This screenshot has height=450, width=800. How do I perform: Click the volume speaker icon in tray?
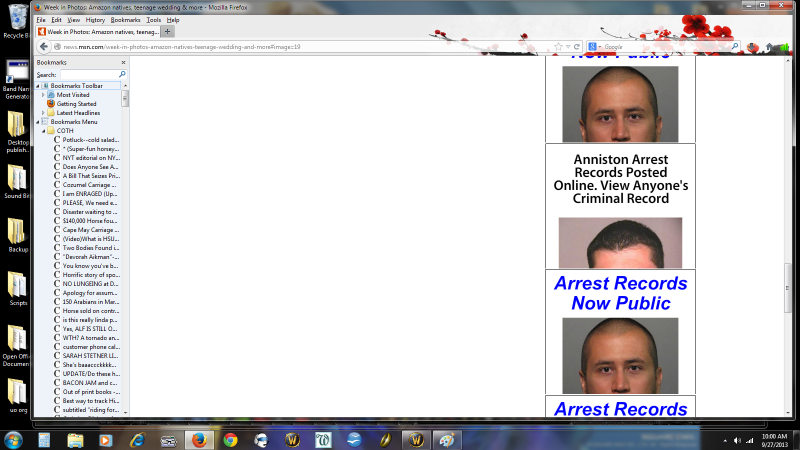click(x=737, y=440)
